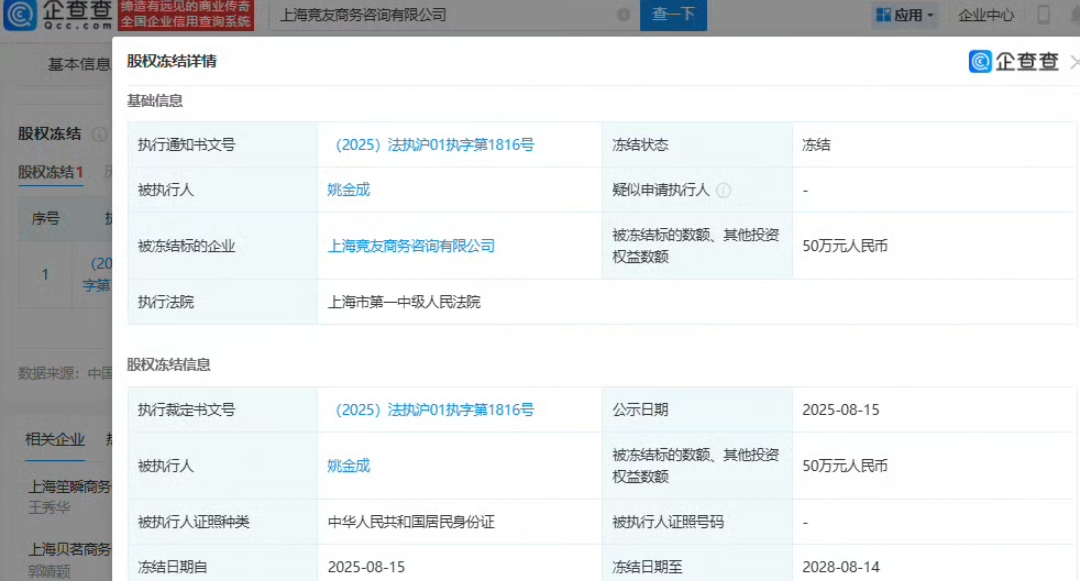
Task: Click the mobile phone icon in top bar
Action: (x=1043, y=14)
